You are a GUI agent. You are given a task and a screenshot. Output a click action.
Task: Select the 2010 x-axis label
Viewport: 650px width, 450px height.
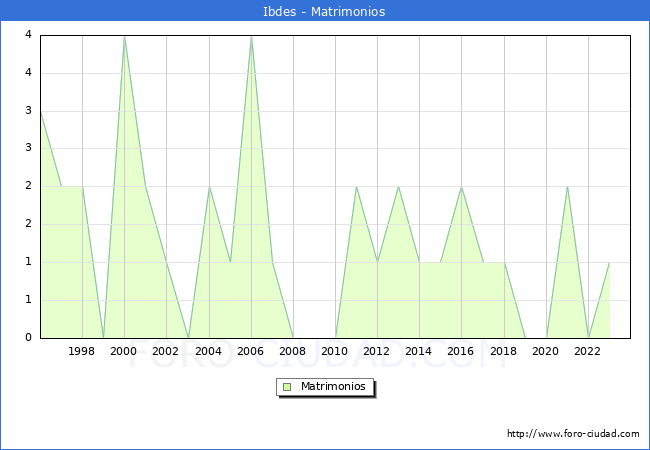[x=335, y=351]
